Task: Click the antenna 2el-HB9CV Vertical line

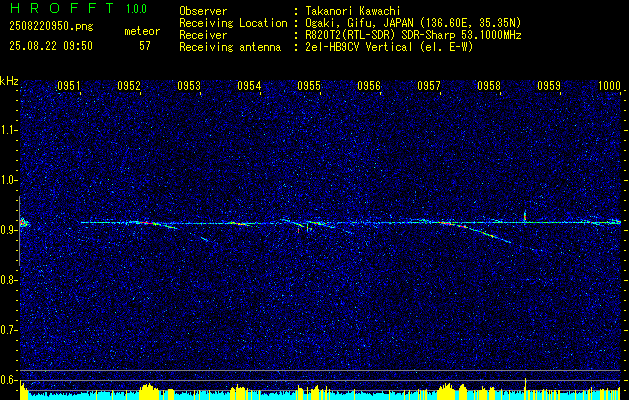Action: coord(389,47)
